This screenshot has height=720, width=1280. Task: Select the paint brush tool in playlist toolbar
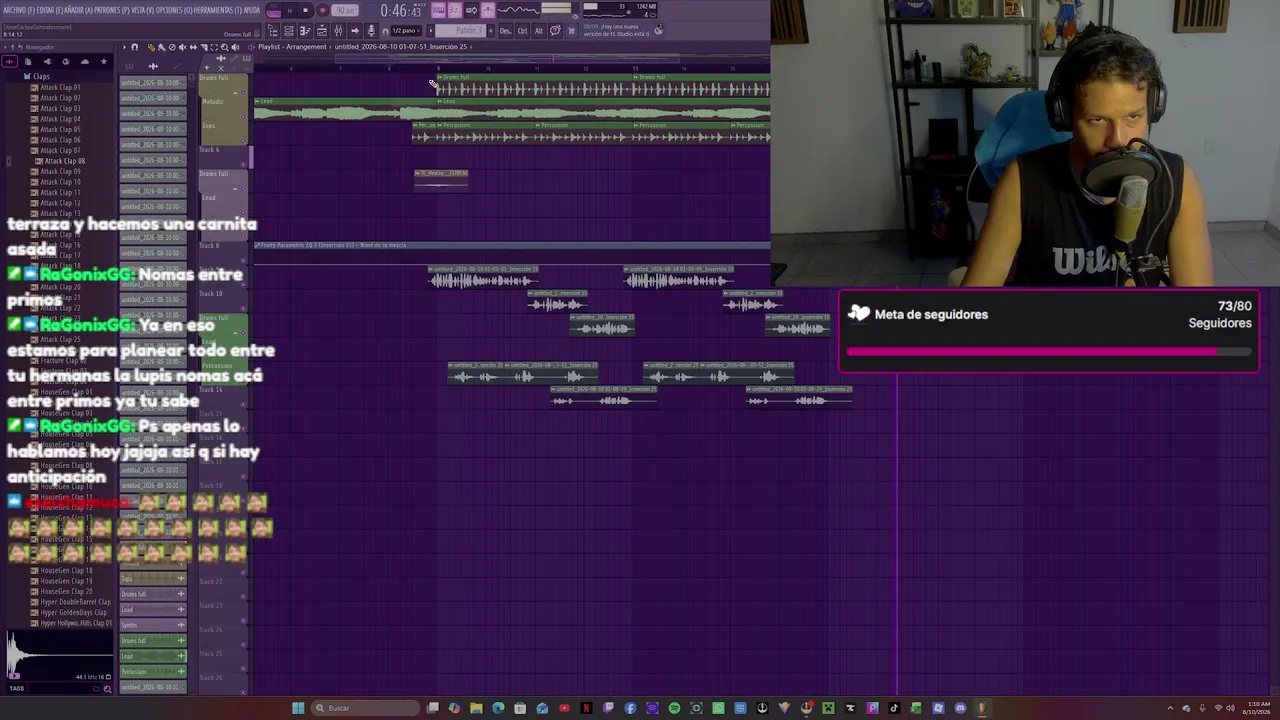click(161, 47)
